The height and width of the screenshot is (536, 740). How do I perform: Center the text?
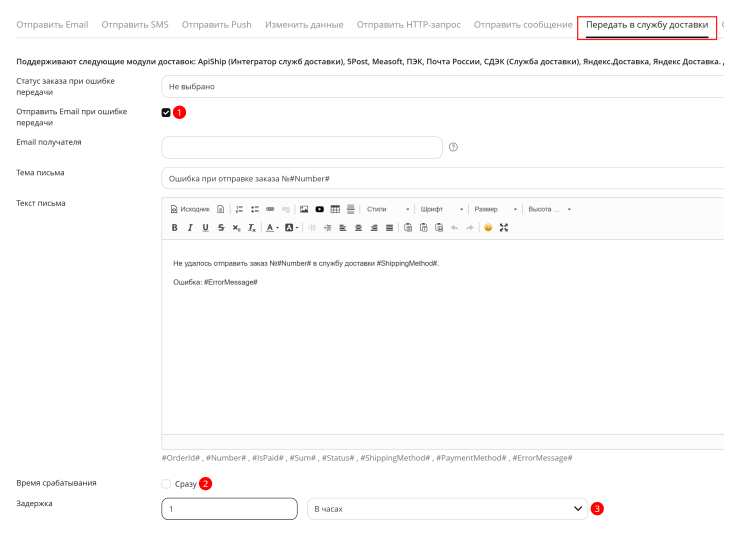359,227
